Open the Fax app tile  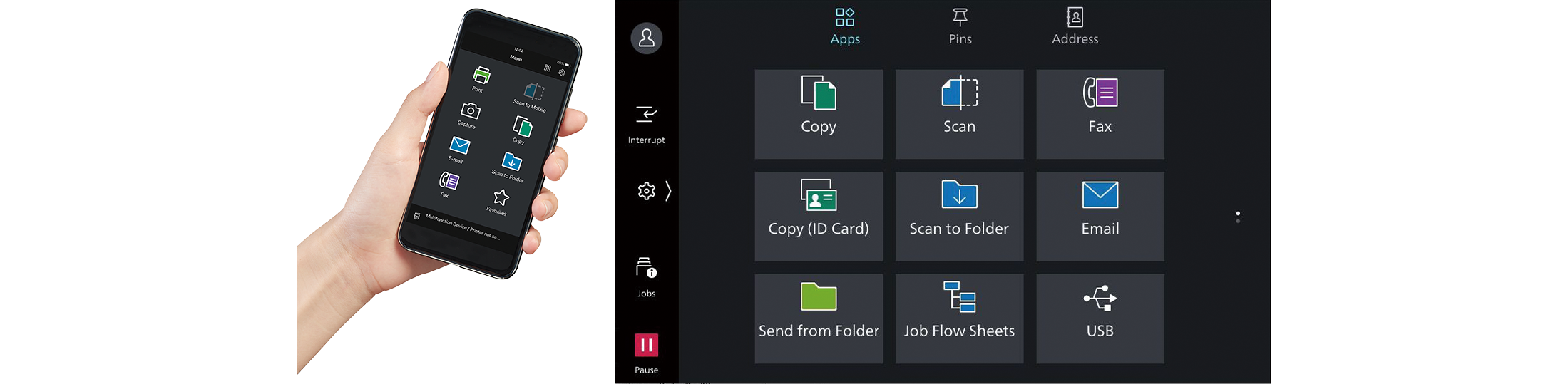[x=1100, y=114]
